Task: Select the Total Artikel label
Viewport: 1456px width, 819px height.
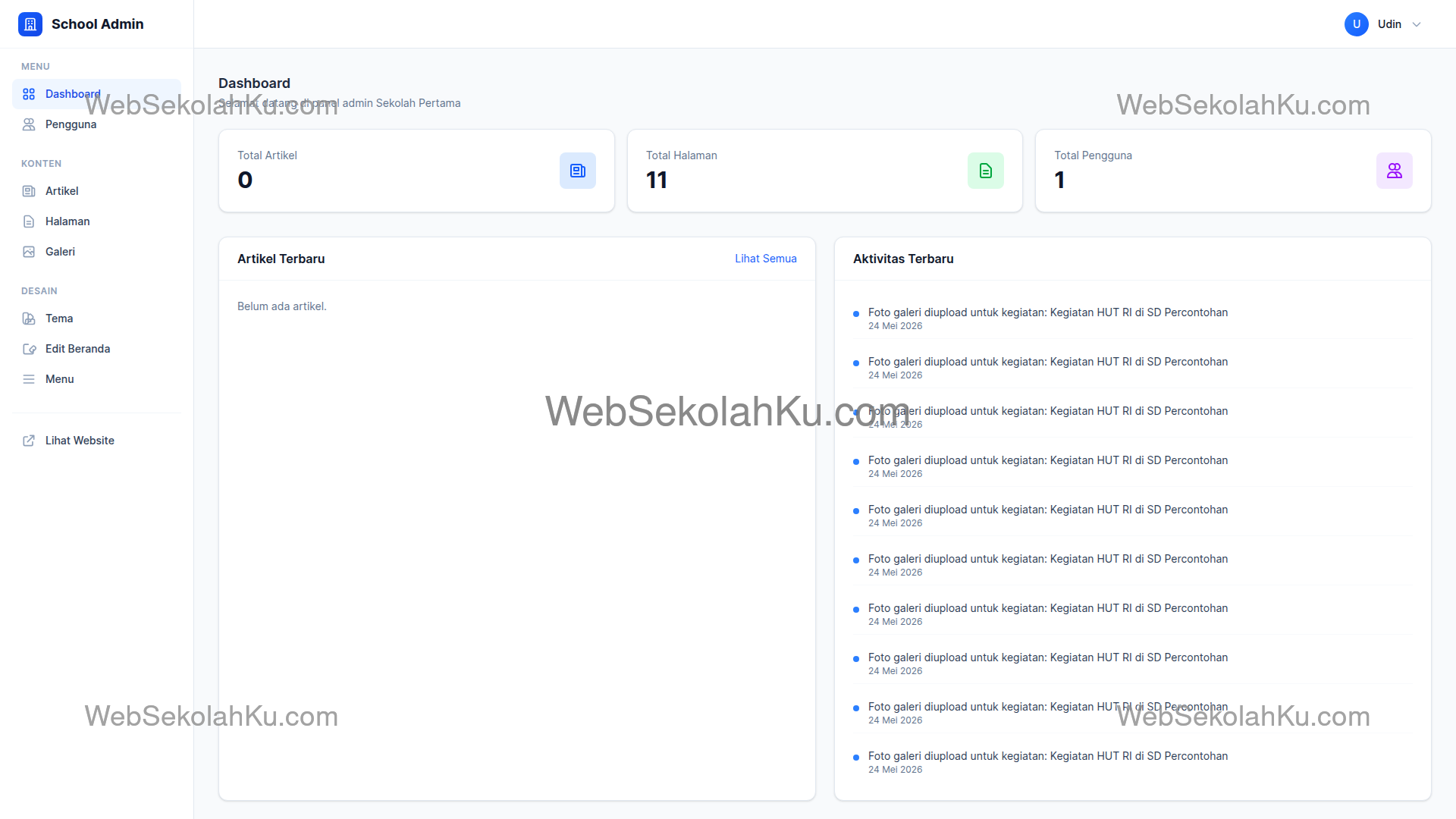Action: click(x=267, y=155)
